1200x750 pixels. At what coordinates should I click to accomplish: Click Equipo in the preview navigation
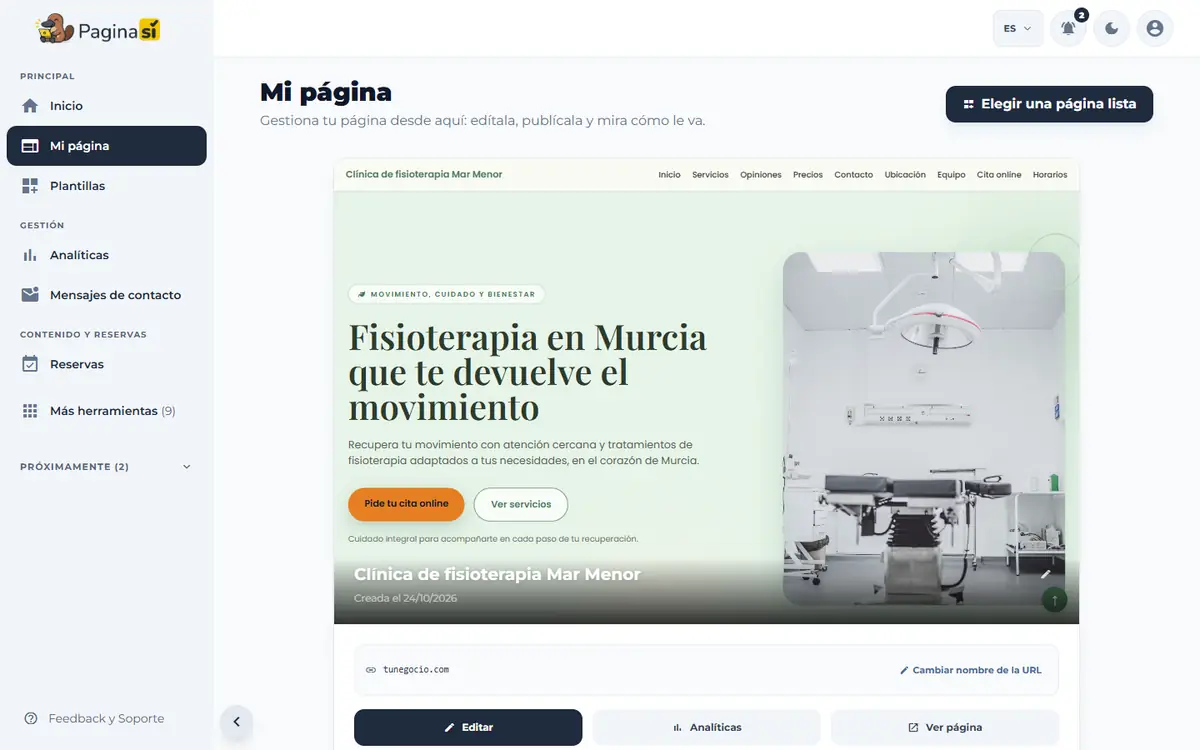click(x=951, y=175)
